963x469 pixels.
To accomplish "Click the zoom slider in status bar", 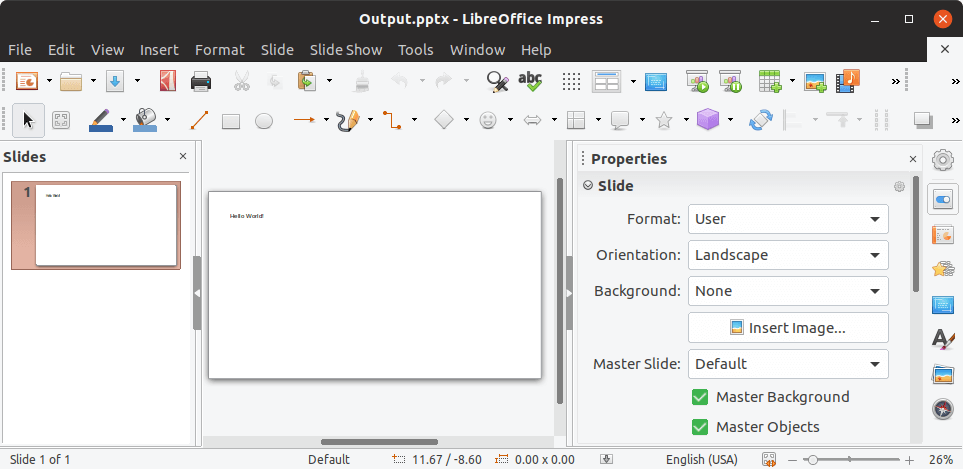I will pyautogui.click(x=851, y=459).
